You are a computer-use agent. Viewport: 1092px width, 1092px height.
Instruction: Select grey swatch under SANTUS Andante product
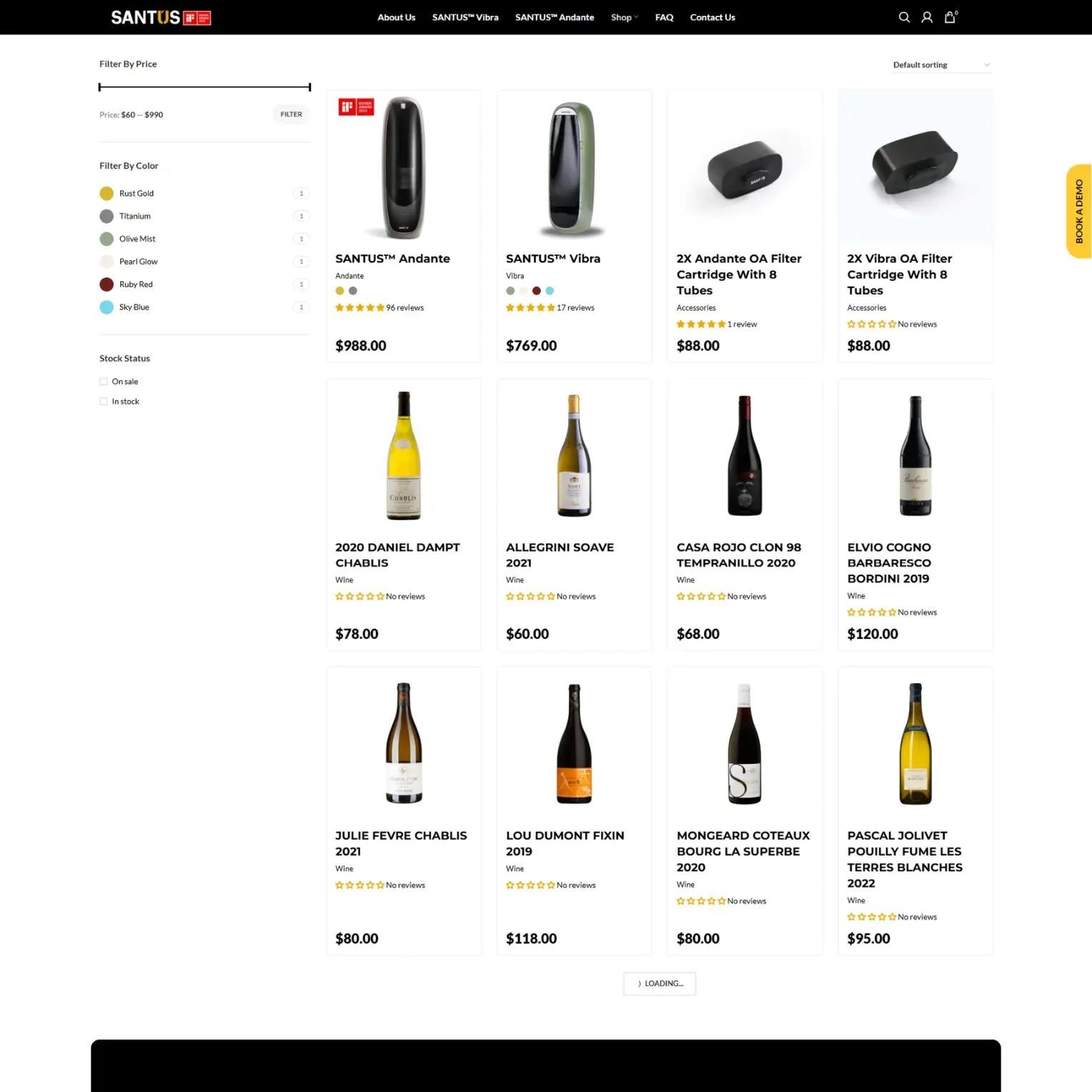[353, 291]
